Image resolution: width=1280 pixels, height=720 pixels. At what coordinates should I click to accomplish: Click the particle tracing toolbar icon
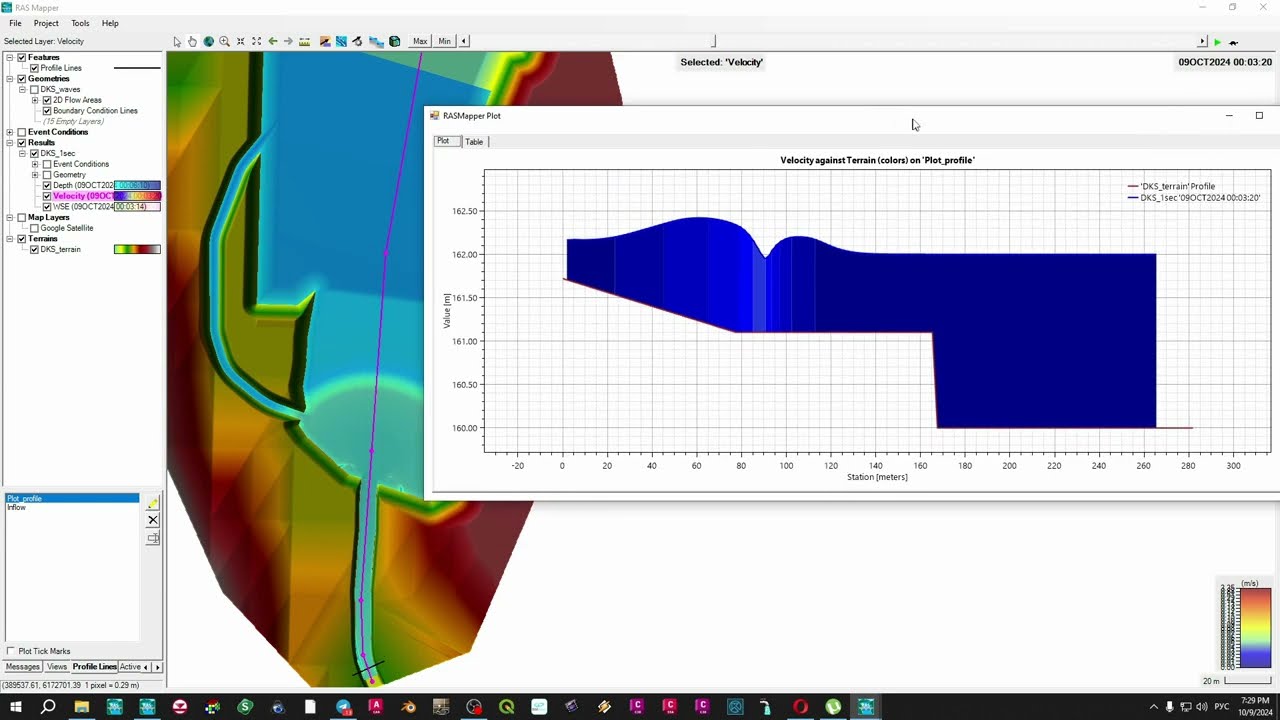(357, 41)
